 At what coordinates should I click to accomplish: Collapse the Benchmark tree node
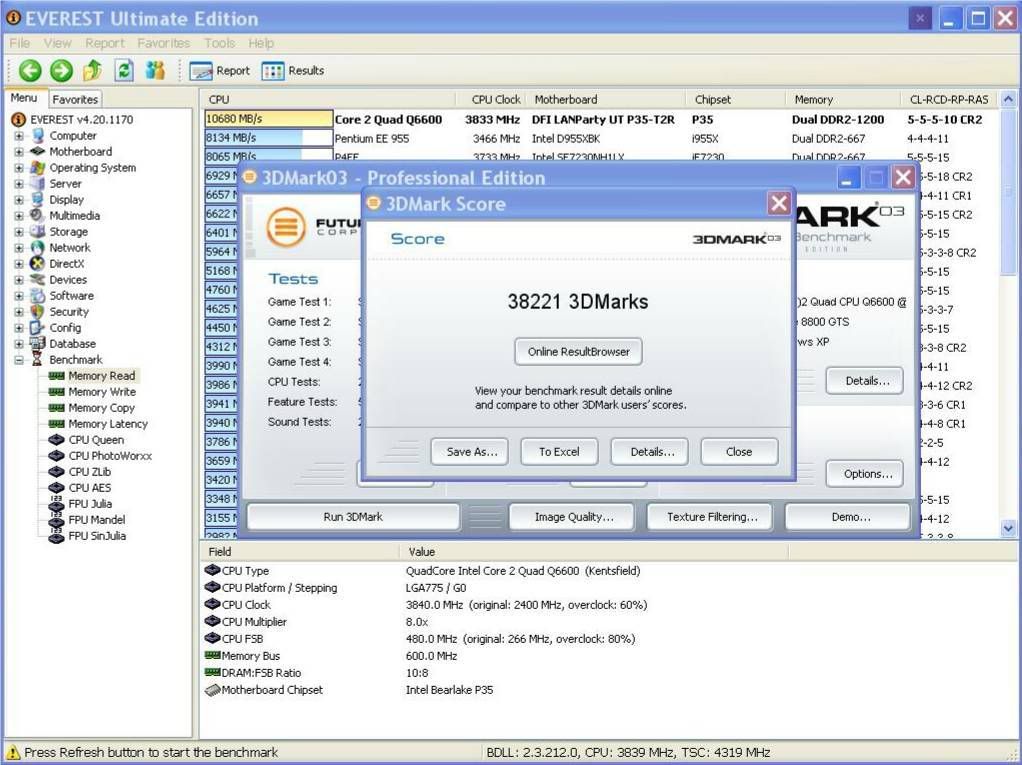coord(18,360)
